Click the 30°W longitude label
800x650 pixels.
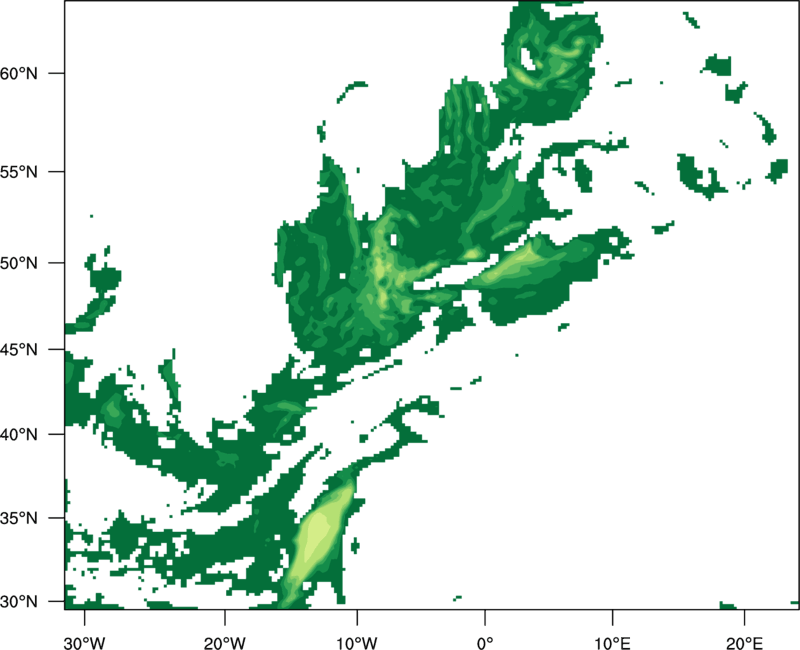pyautogui.click(x=84, y=643)
